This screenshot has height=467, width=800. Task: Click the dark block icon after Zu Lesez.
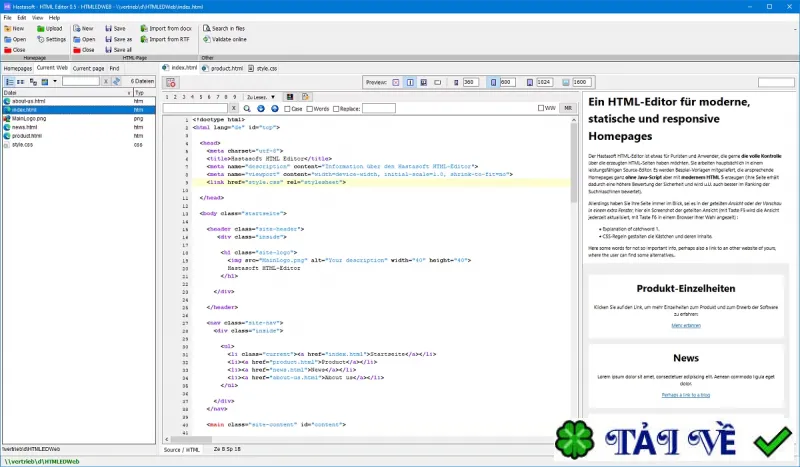coord(290,97)
